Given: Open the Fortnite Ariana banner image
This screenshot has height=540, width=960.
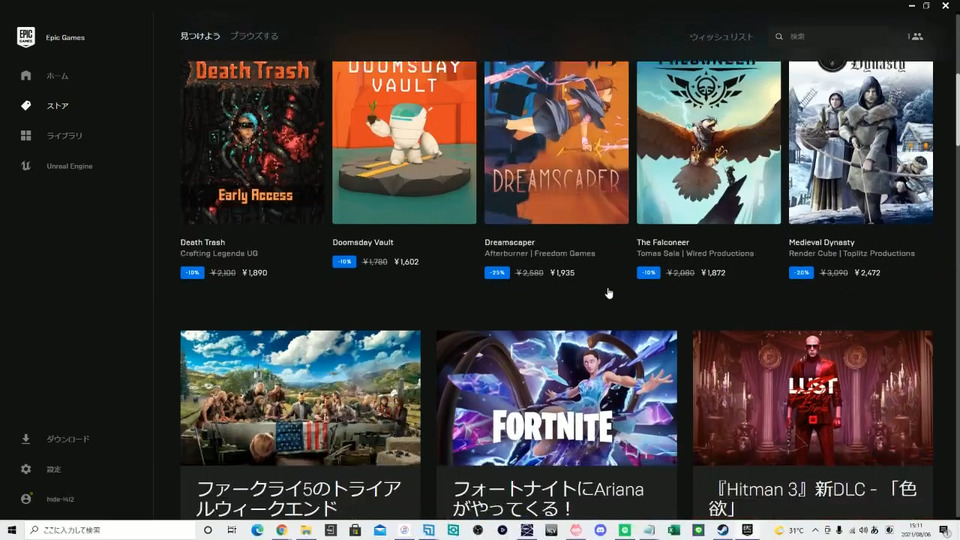Looking at the screenshot, I should click(557, 398).
